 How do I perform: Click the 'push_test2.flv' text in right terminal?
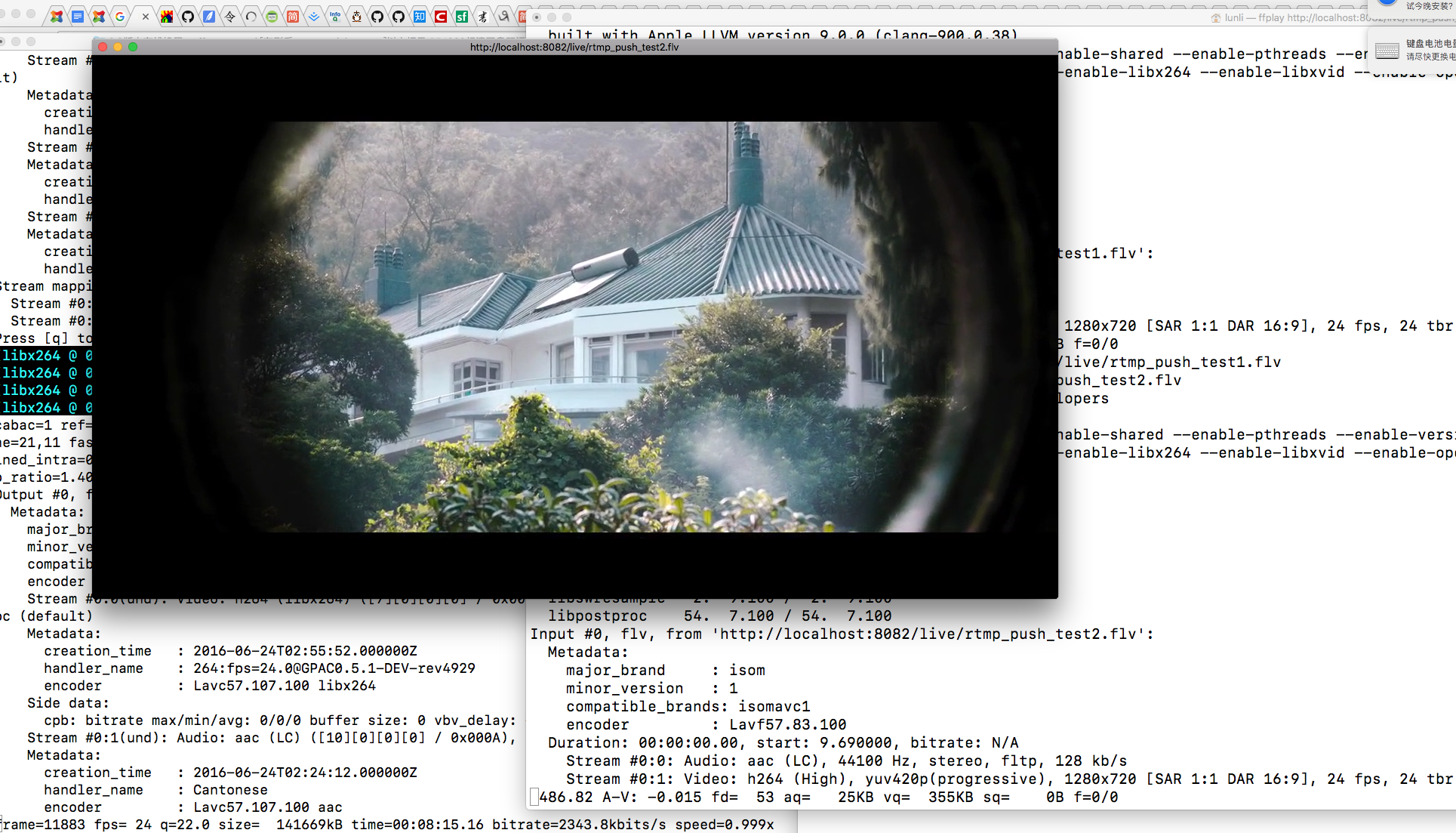pyautogui.click(x=1119, y=381)
